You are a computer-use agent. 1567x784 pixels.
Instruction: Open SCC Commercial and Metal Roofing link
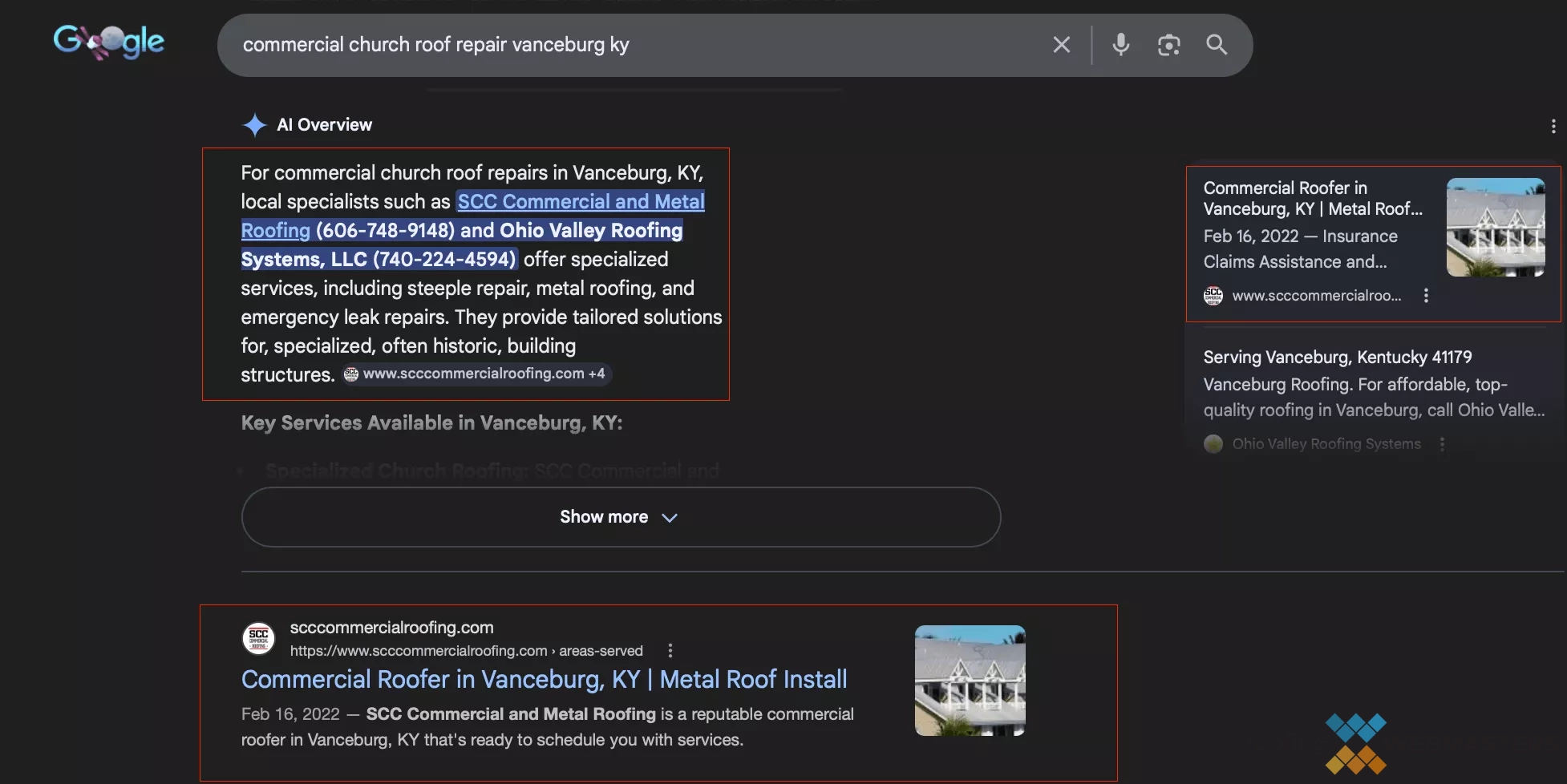click(x=473, y=216)
